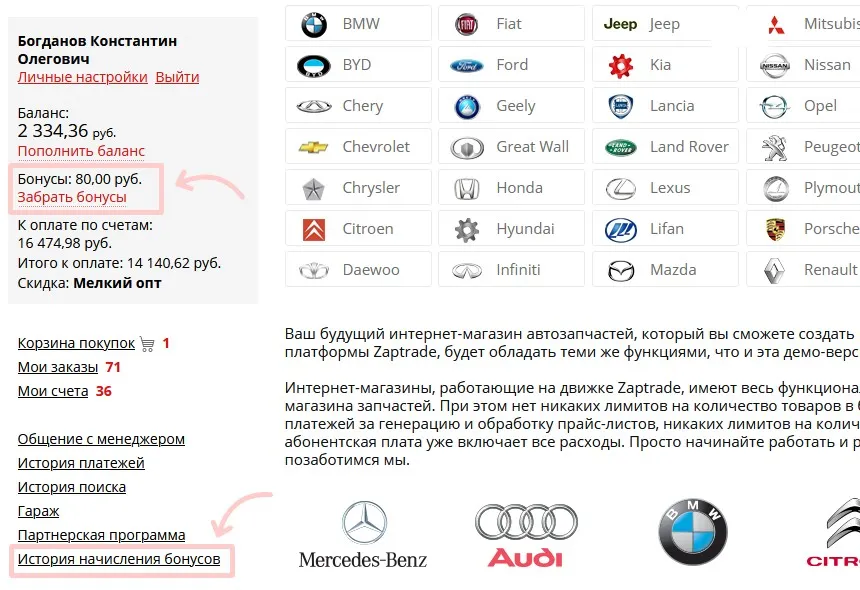Open the Mazda brand logo
This screenshot has height=590, width=860.
click(621, 270)
